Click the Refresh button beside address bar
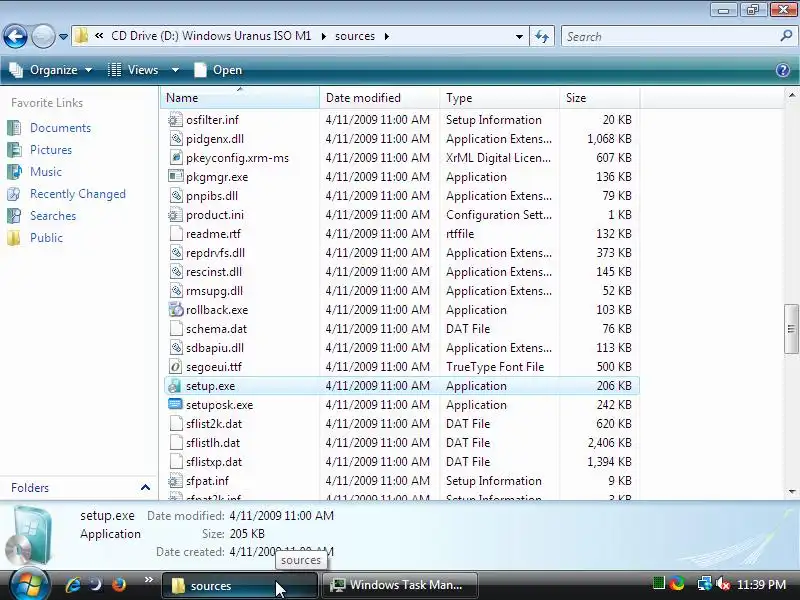800x600 pixels. (x=542, y=36)
